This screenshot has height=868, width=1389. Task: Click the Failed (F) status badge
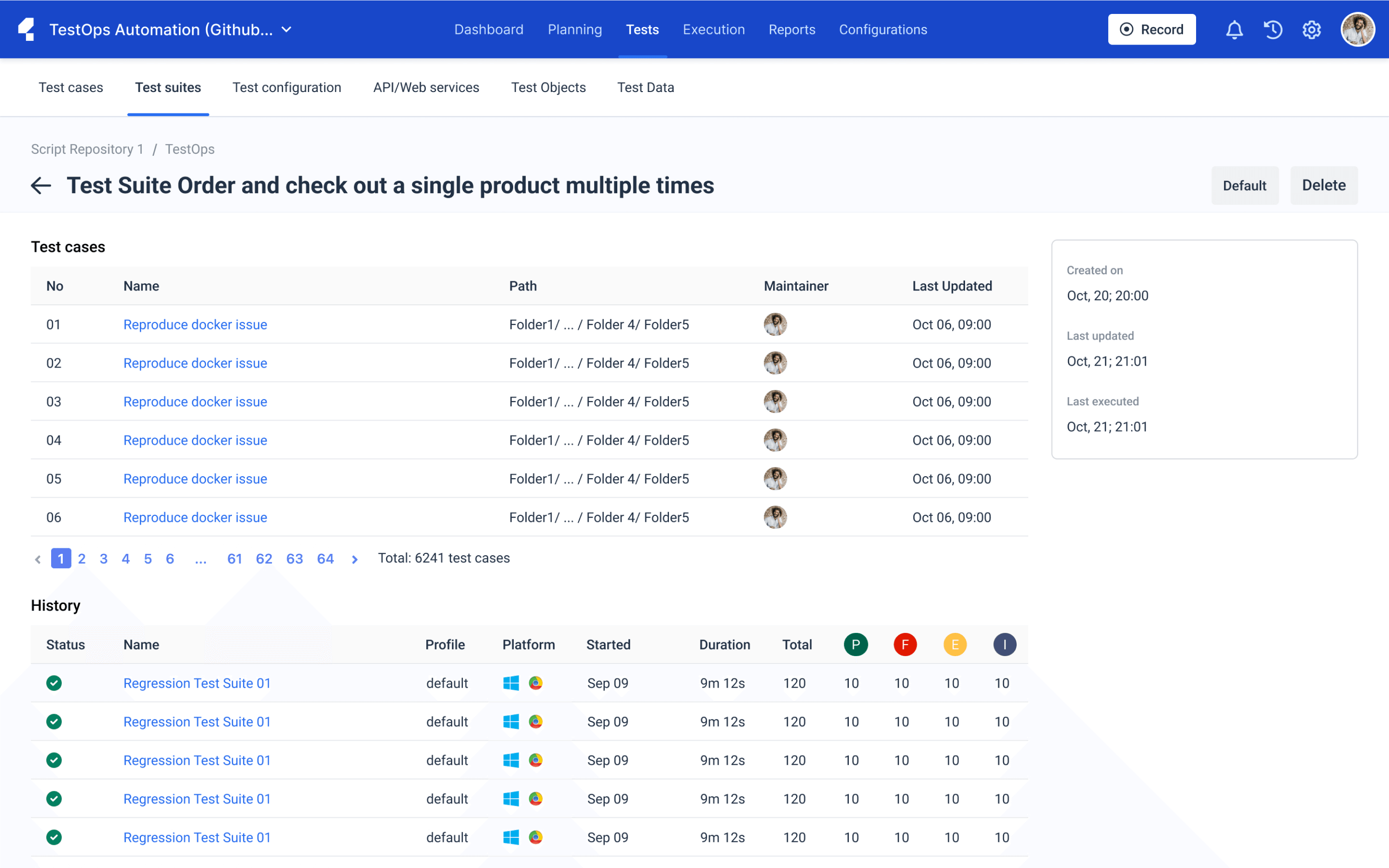point(905,644)
